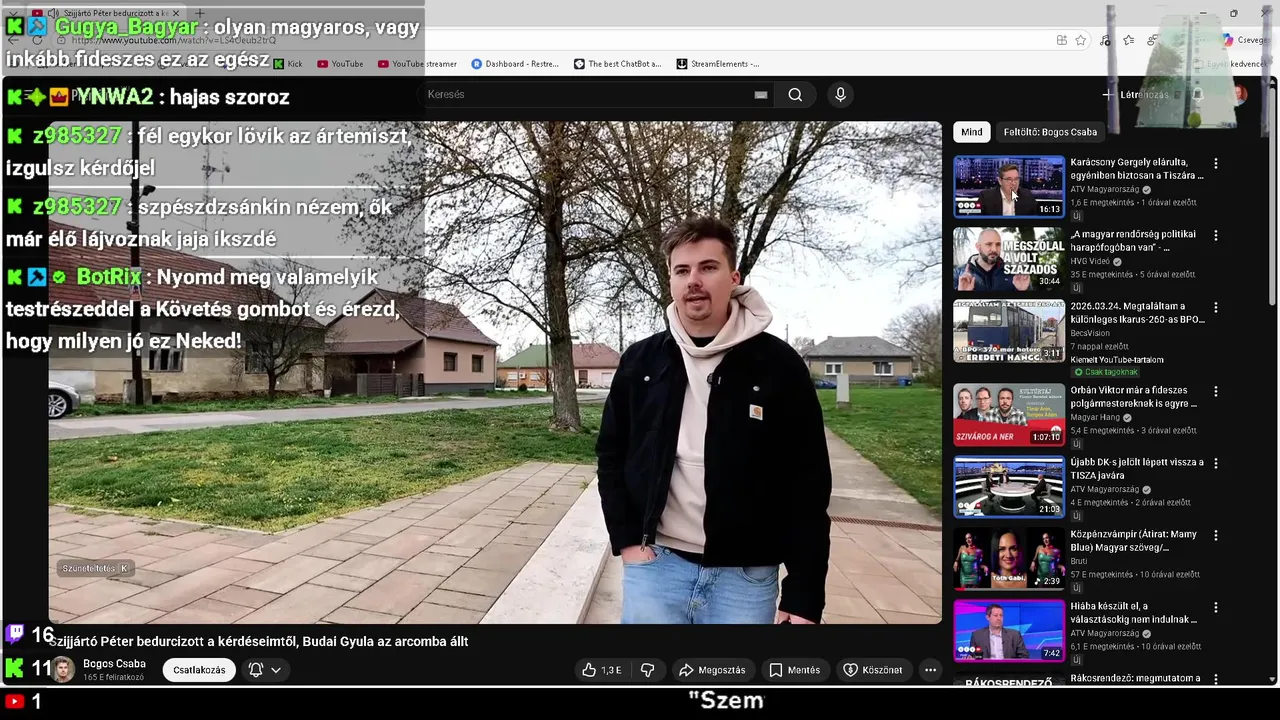This screenshot has height=720, width=1280.
Task: Click the main video player area
Action: coord(495,373)
